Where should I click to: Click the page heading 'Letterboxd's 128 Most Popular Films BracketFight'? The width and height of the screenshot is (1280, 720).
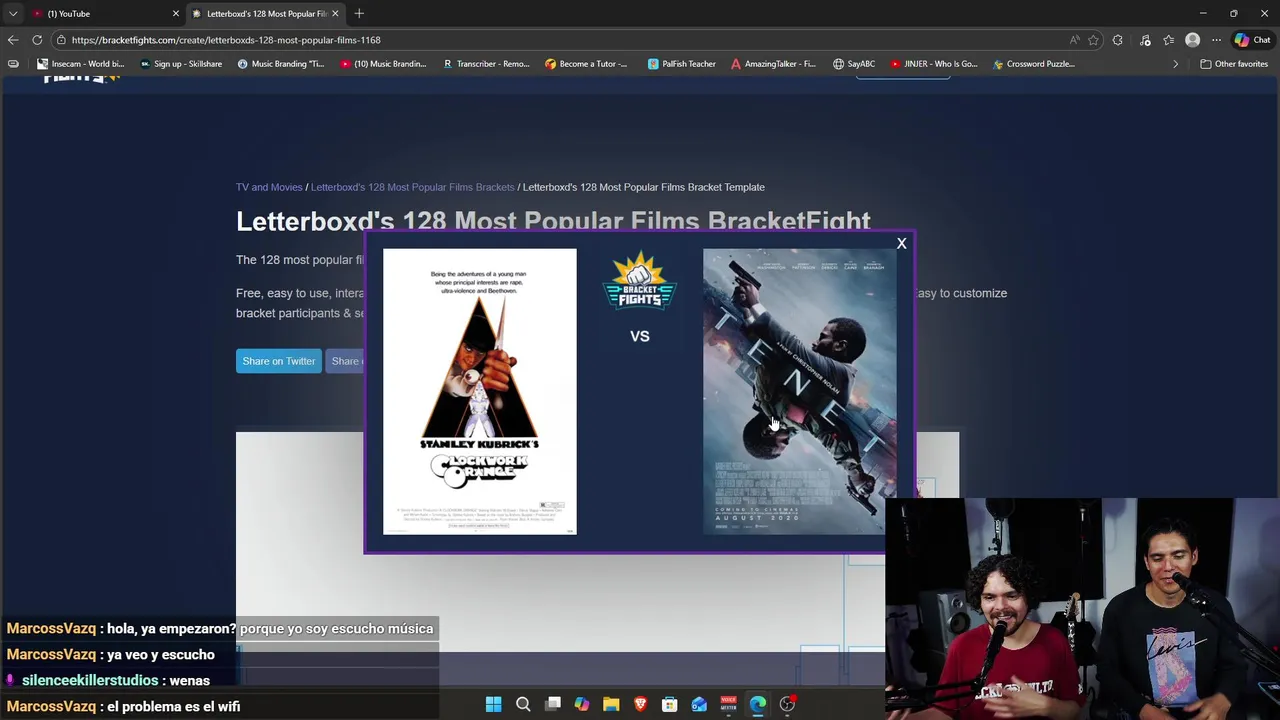click(x=553, y=221)
